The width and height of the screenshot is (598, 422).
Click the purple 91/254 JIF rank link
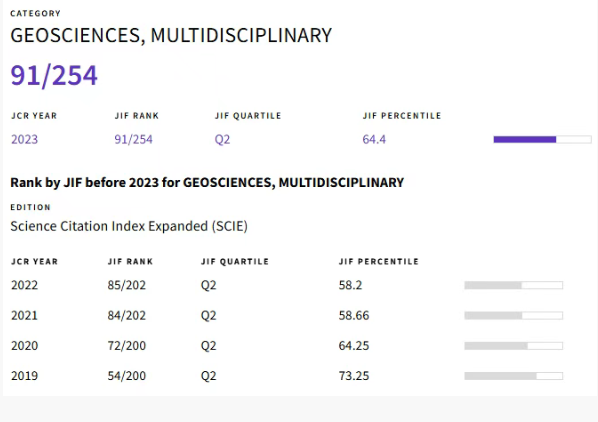[x=133, y=140]
